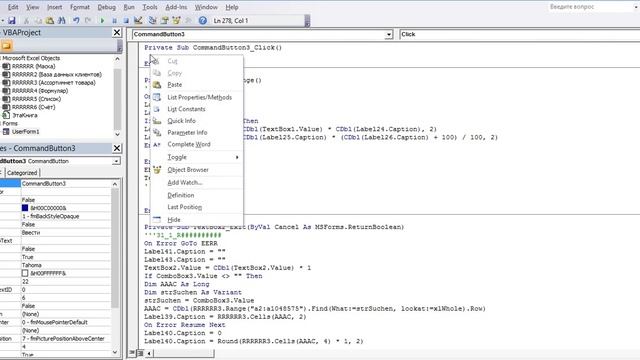This screenshot has width=640, height=360.
Task: Open the Add-Ins menu
Action: [x=176, y=7]
